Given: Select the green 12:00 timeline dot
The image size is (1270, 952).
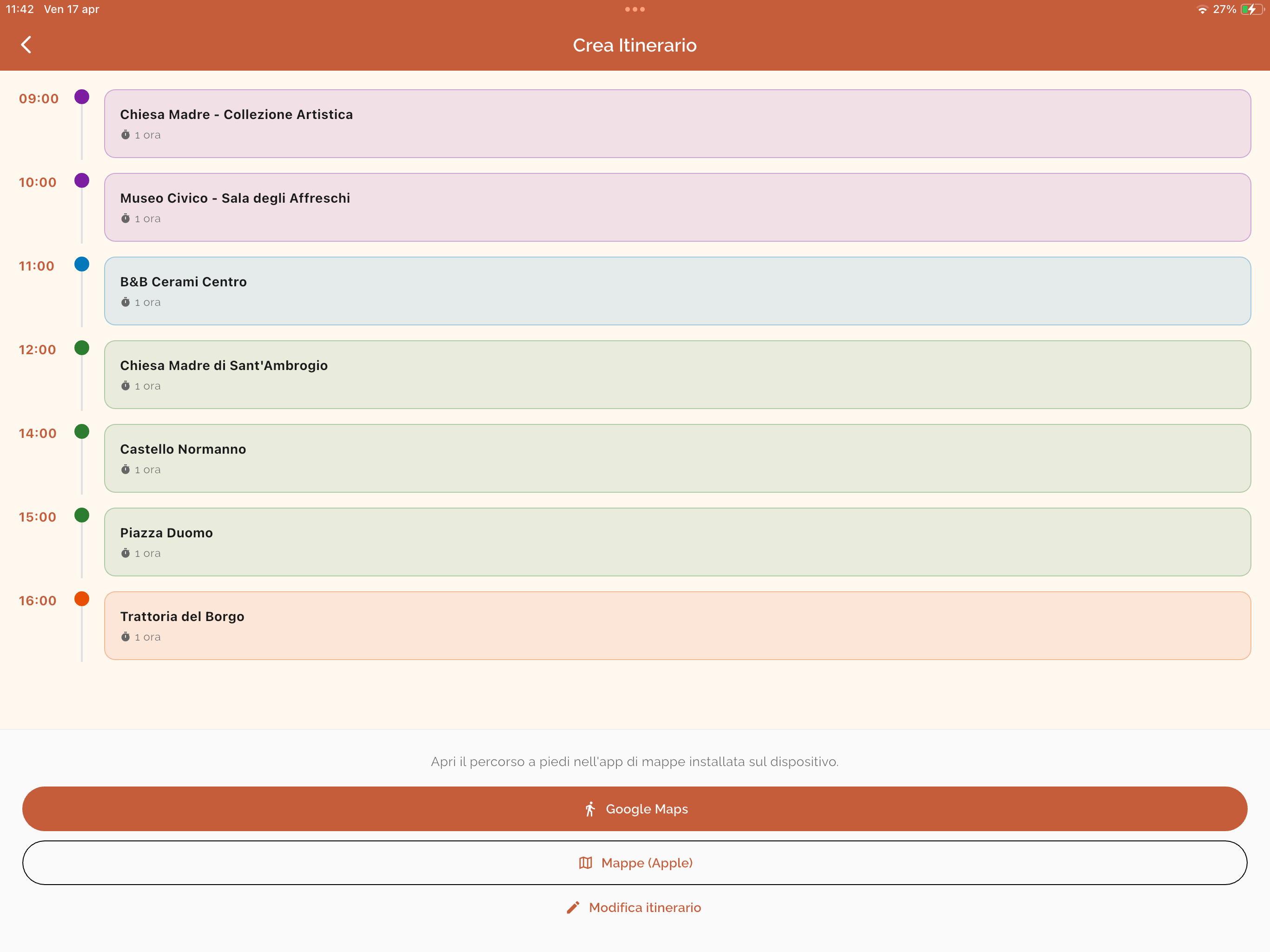Looking at the screenshot, I should (82, 348).
